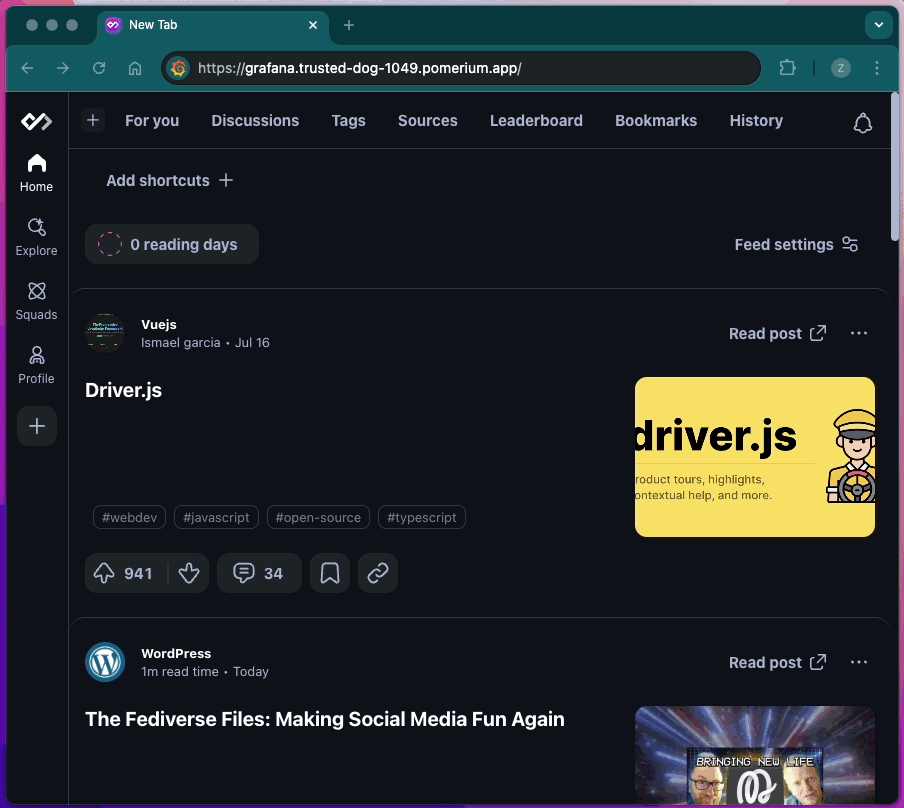The image size is (904, 808).
Task: Open the custom feed plus icon beside tabs
Action: (92, 120)
